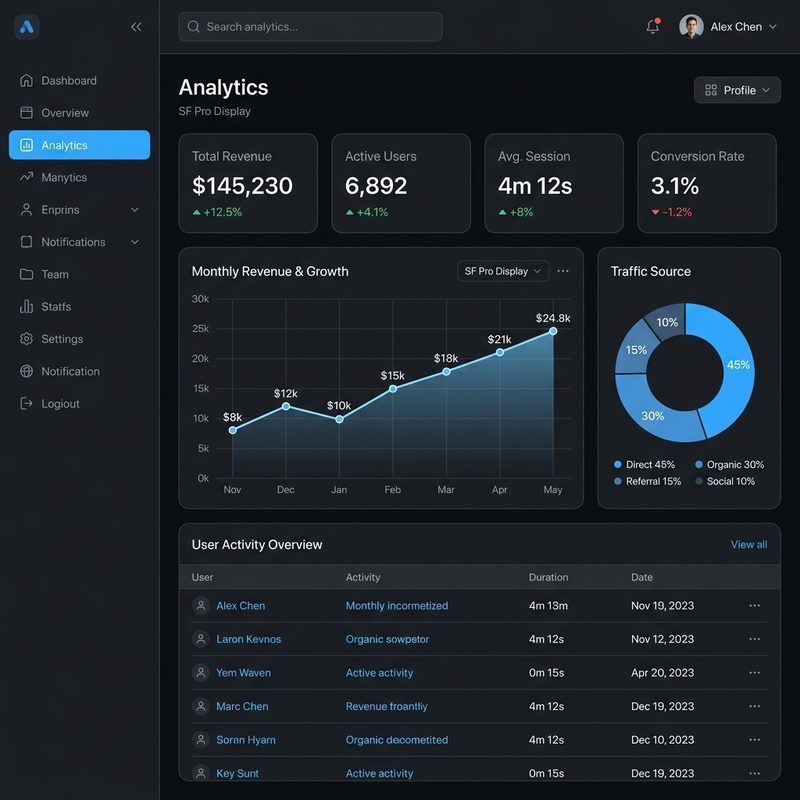Open the notifications bell icon

tap(653, 26)
